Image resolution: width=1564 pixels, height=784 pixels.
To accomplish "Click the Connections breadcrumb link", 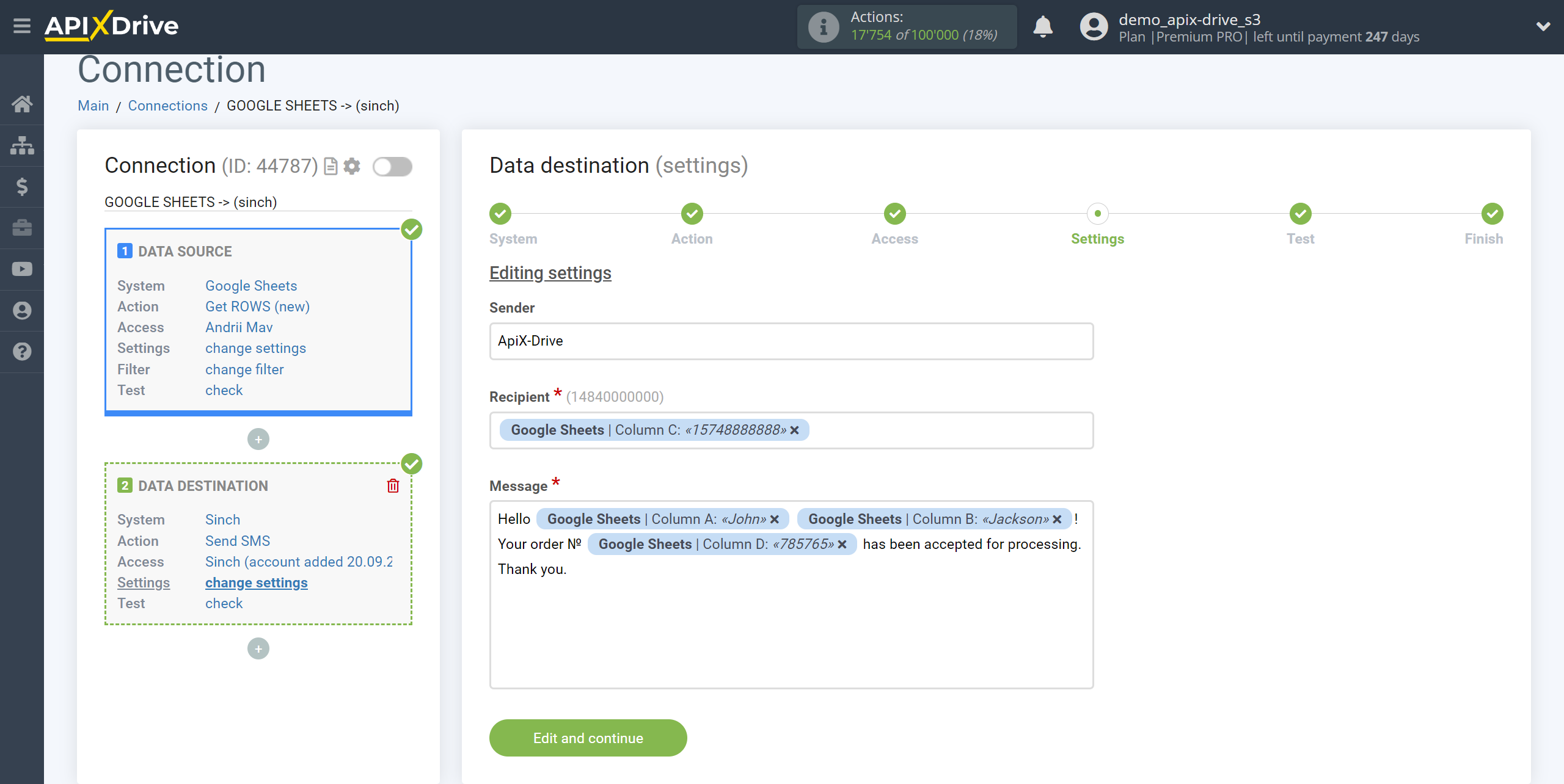I will (168, 106).
